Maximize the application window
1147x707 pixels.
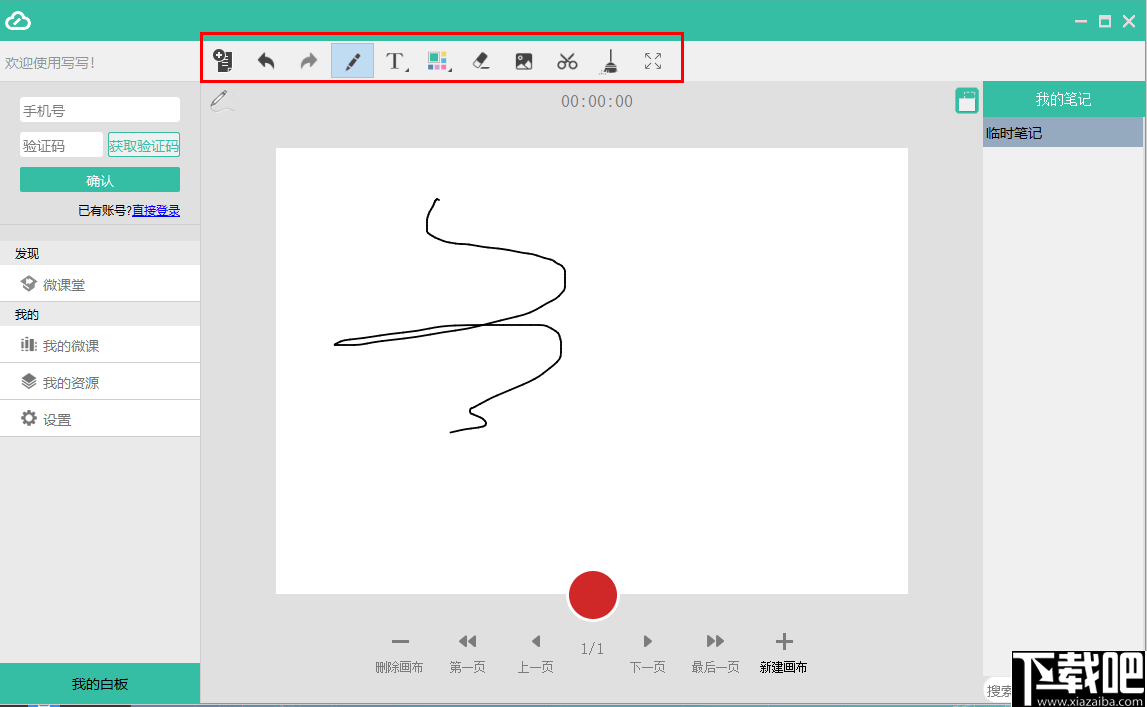[x=1105, y=21]
